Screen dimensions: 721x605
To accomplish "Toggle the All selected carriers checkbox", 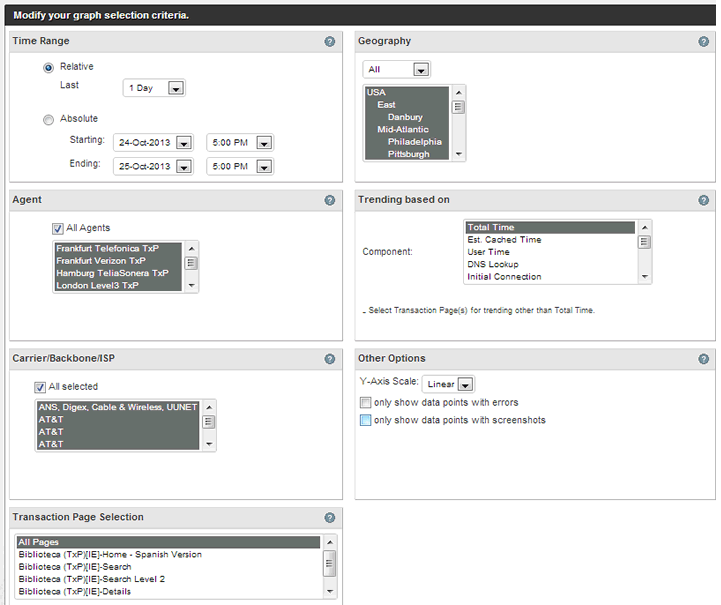I will pyautogui.click(x=40, y=387).
